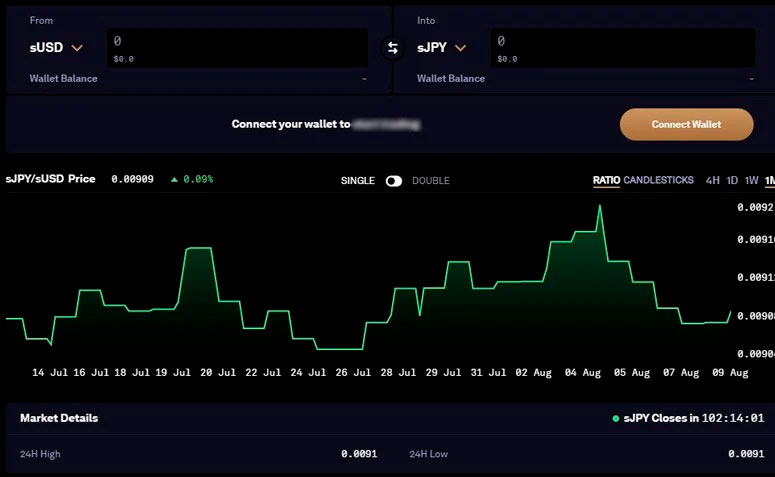The width and height of the screenshot is (775, 477).
Task: Click the Market Details heading
Action: (x=59, y=418)
